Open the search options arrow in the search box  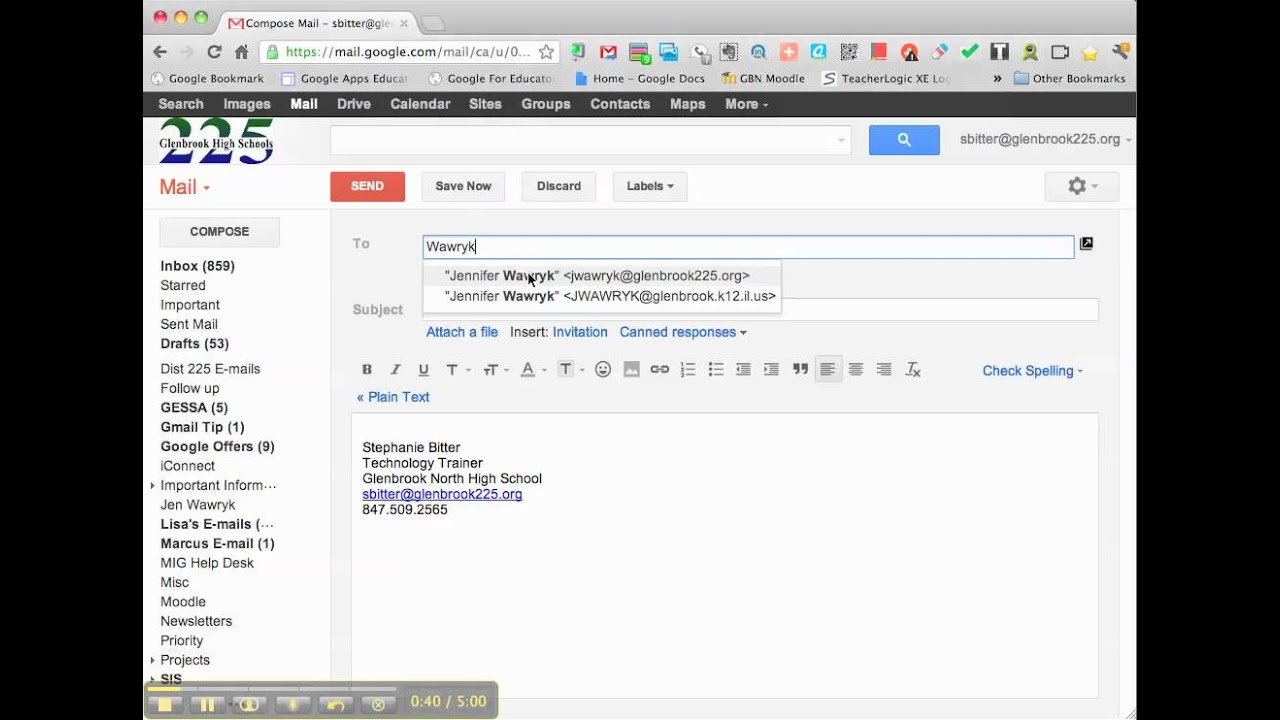841,141
